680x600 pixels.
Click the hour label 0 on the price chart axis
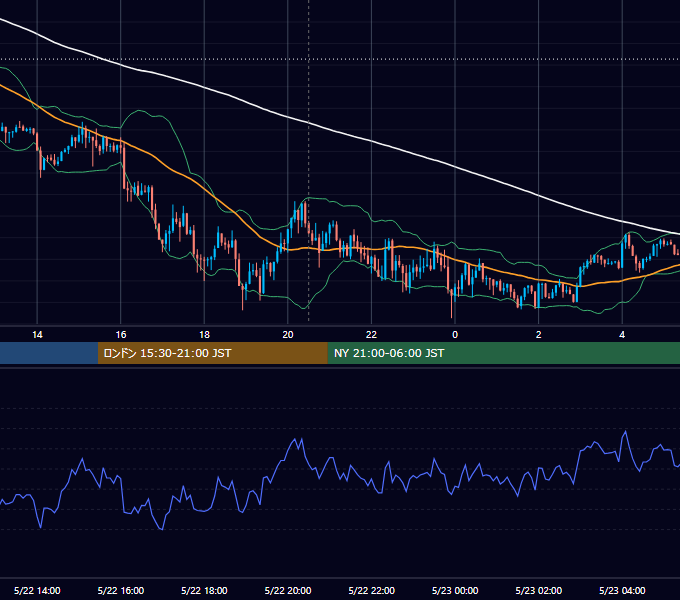point(455,335)
